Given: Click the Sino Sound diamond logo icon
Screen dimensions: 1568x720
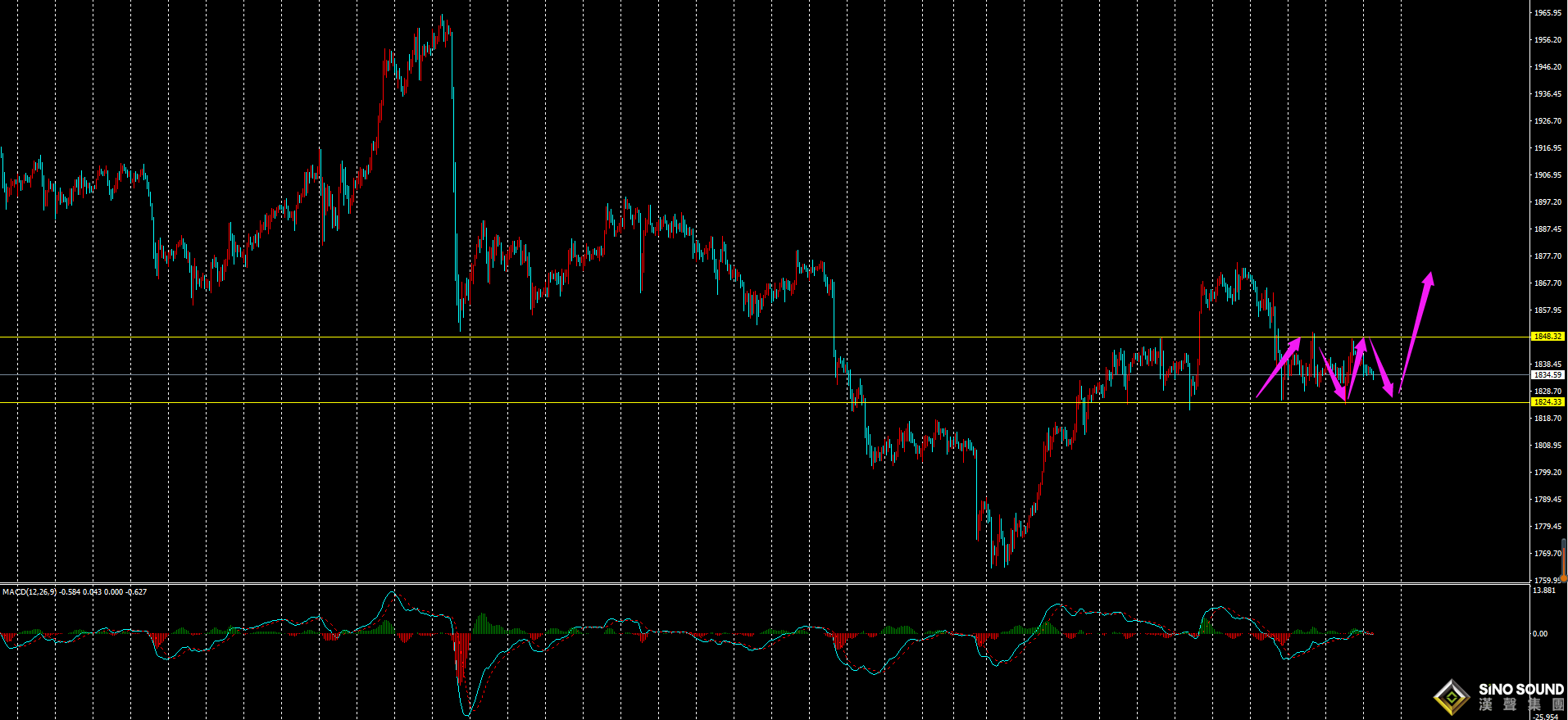Looking at the screenshot, I should coord(1452,698).
